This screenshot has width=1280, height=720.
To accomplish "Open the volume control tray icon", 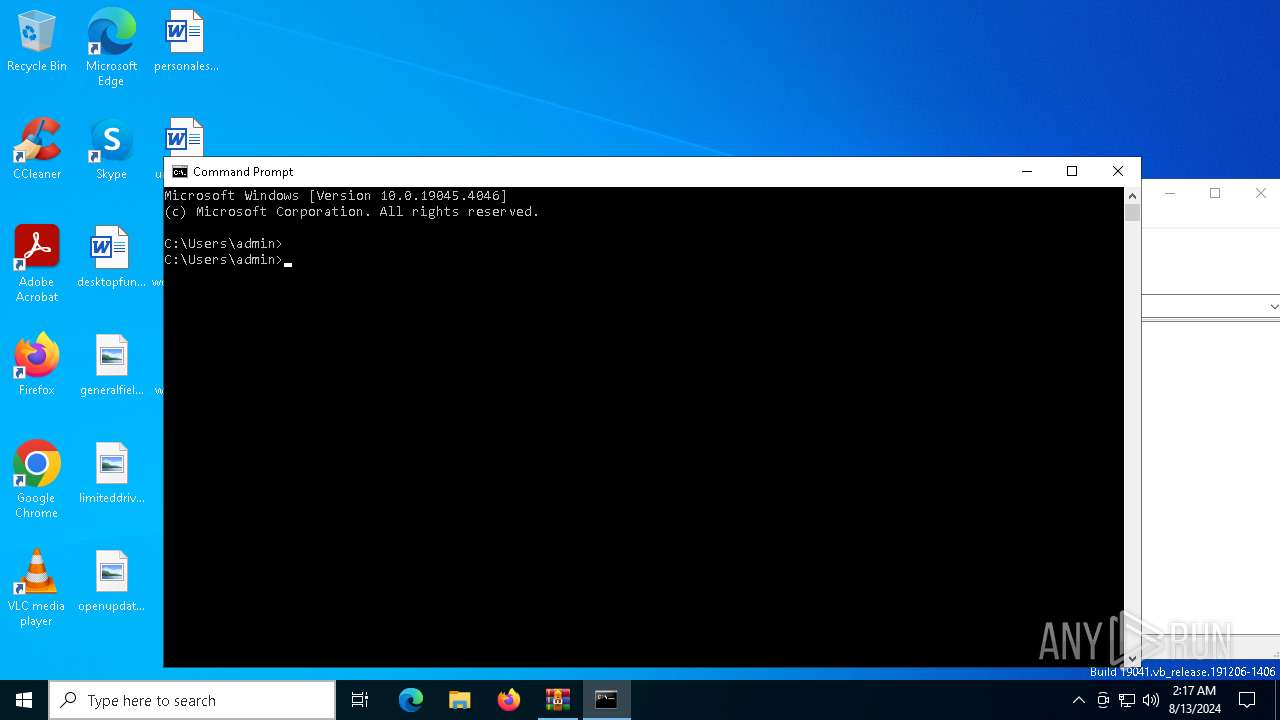I will (1151, 700).
